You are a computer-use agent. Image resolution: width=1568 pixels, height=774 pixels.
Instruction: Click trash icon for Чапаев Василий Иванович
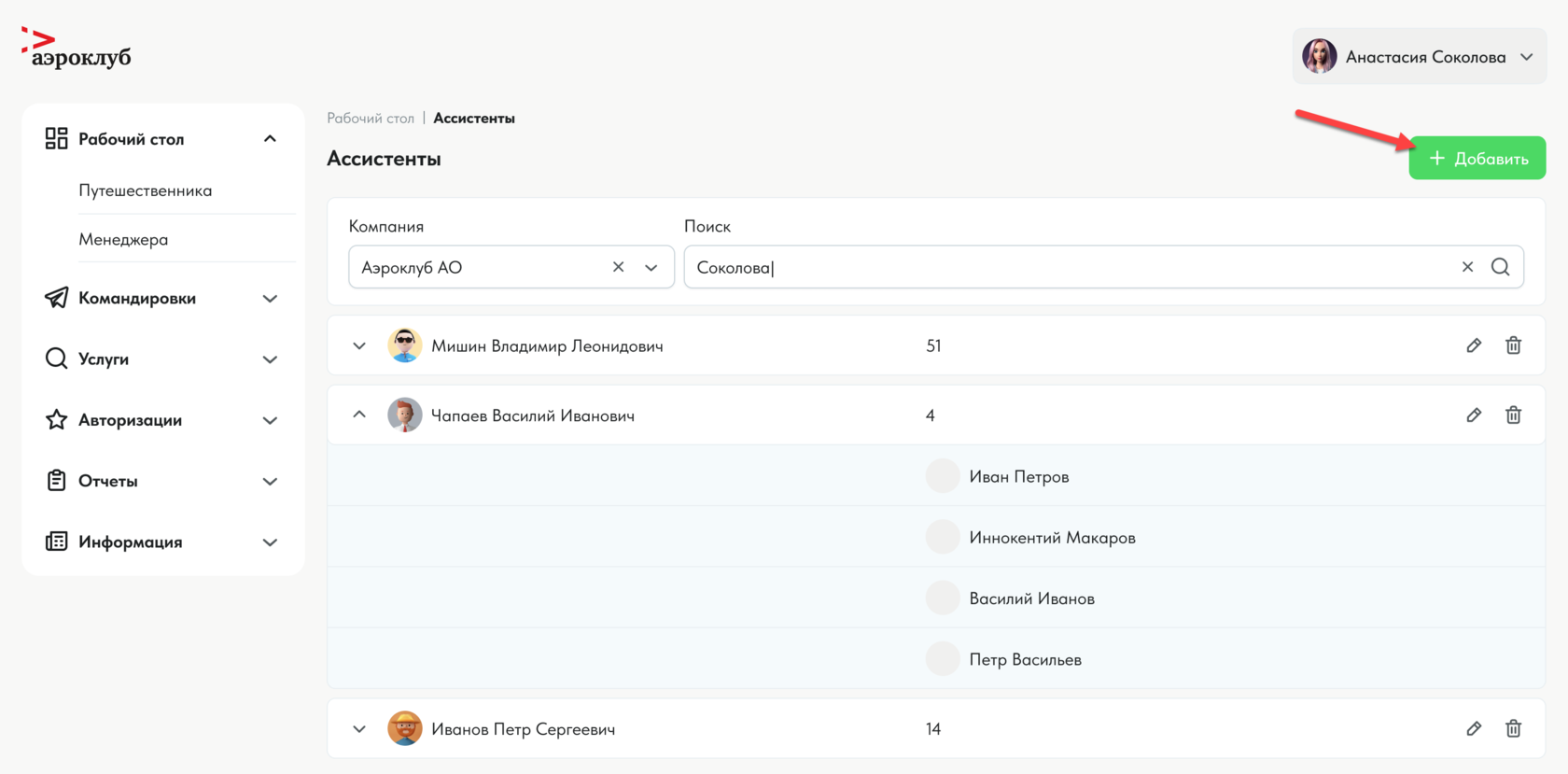1513,415
